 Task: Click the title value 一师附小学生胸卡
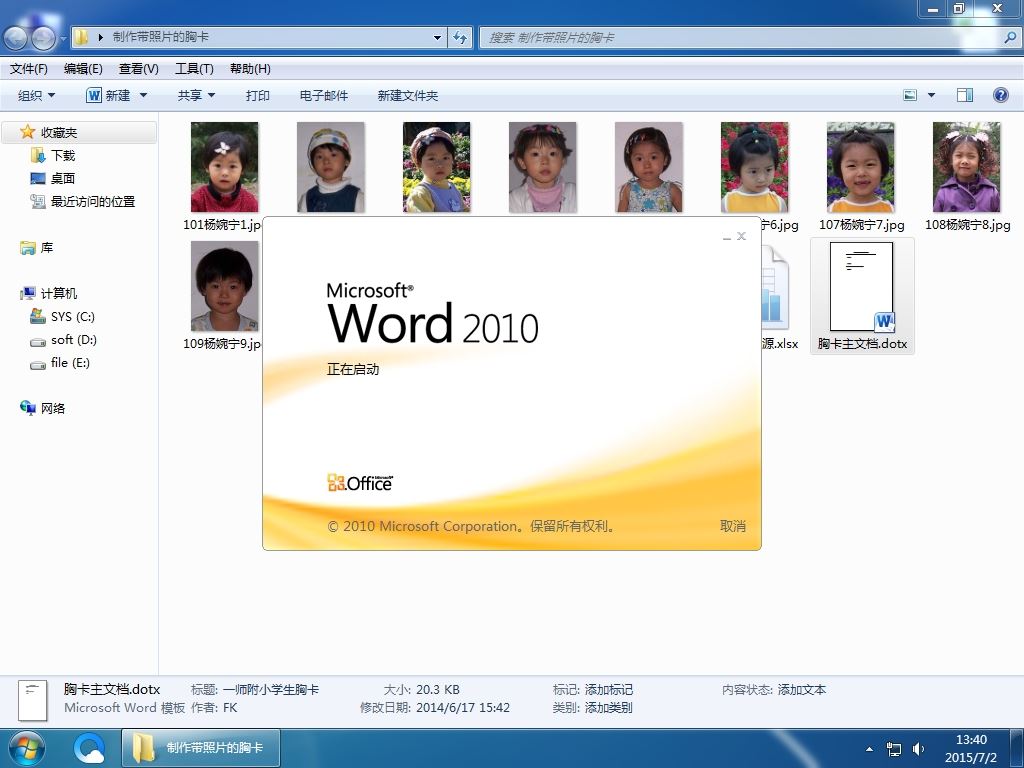coord(271,690)
